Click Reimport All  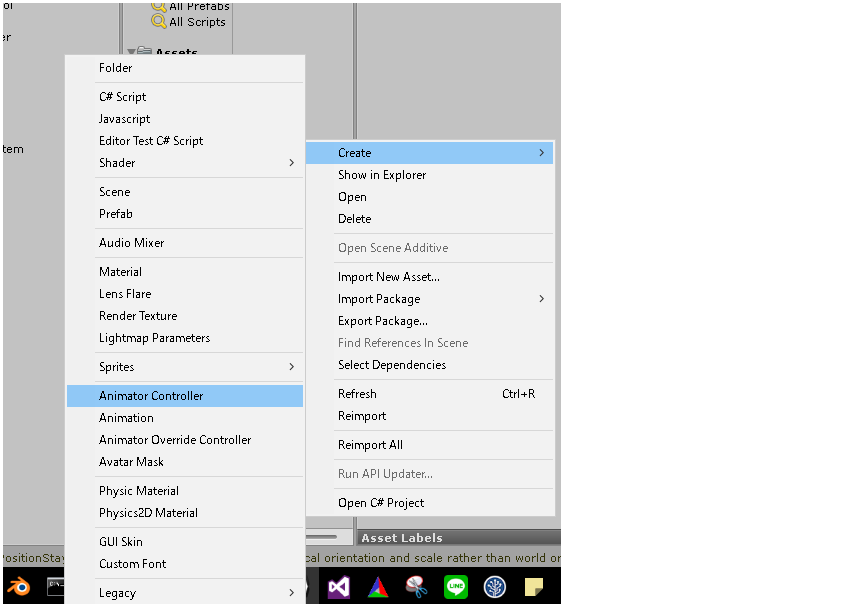(429, 445)
